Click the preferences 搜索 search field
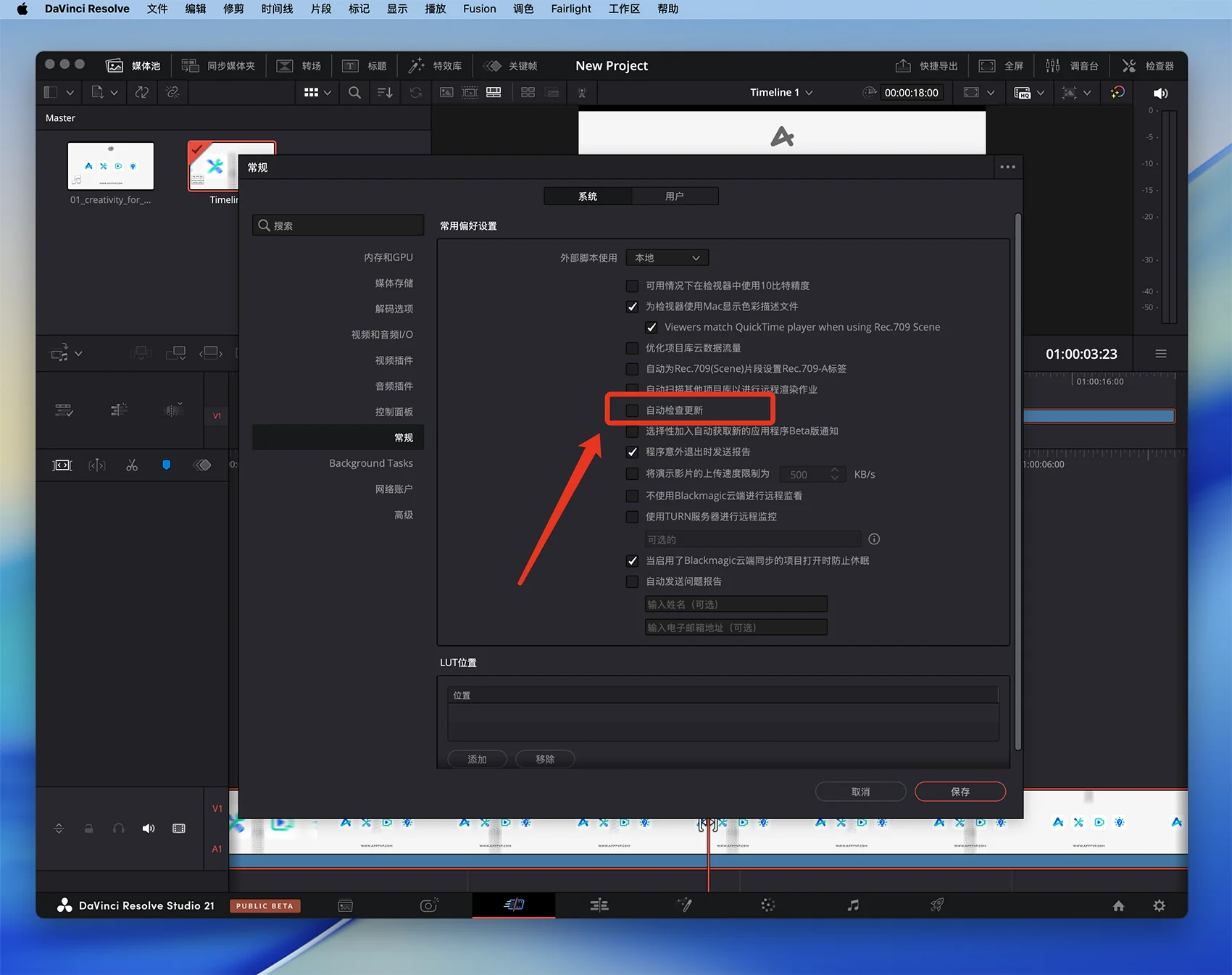The width and height of the screenshot is (1232, 975). tap(338, 225)
